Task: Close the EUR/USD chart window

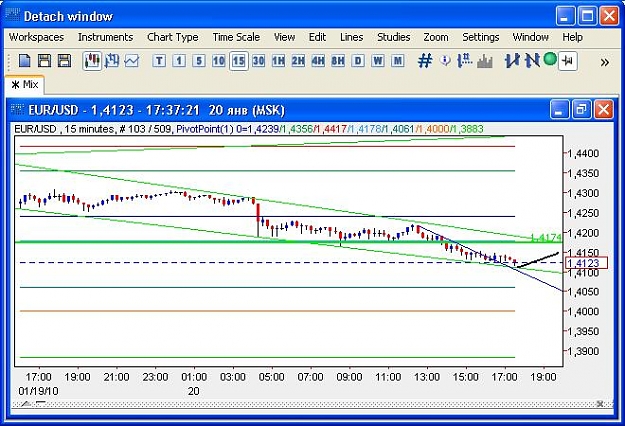Action: (x=603, y=110)
